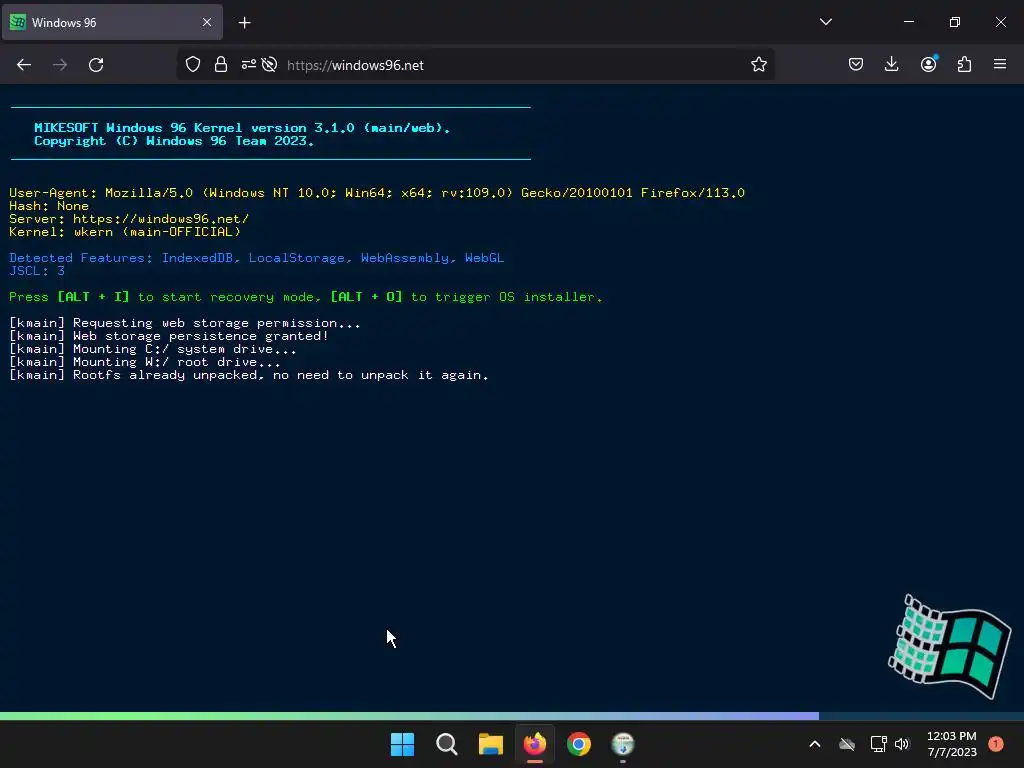The height and width of the screenshot is (768, 1024).
Task: Open the tracking protection shield icon
Action: coord(193,65)
